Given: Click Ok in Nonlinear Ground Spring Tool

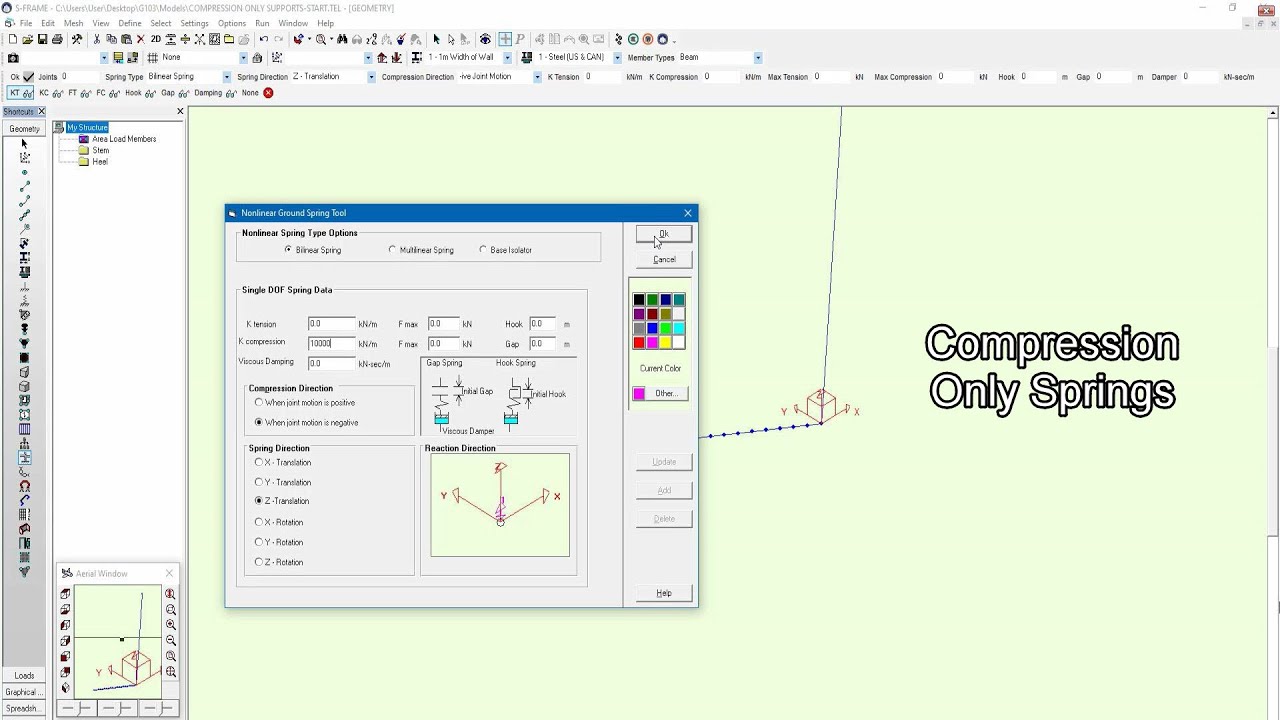Looking at the screenshot, I should point(664,234).
